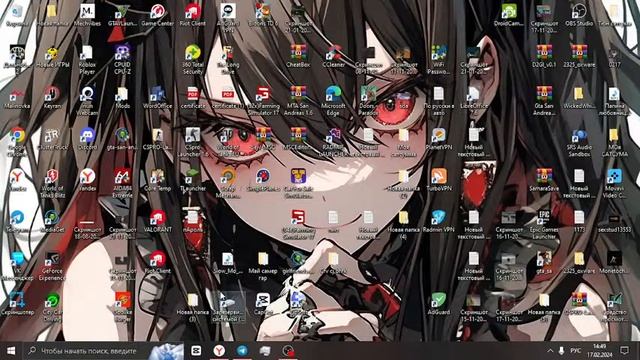Select MTA San Andreas 1.6 archive
Image resolution: width=640 pixels, height=360 pixels.
tap(298, 101)
